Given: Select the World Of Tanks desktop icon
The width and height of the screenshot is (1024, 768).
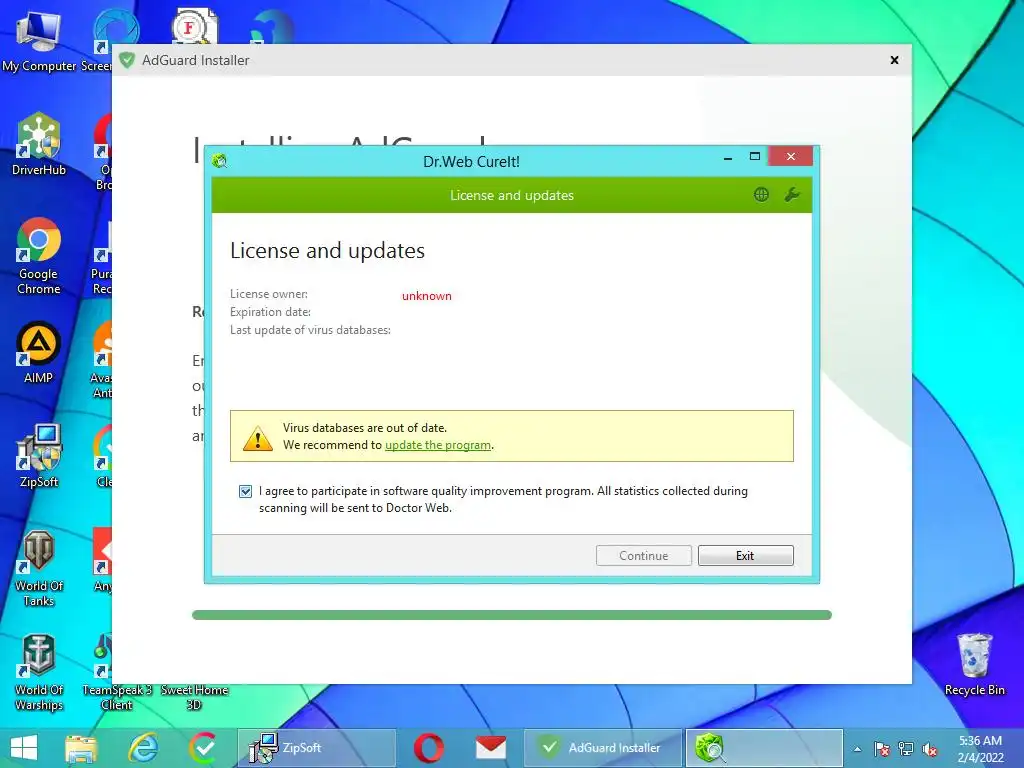Looking at the screenshot, I should [x=39, y=568].
